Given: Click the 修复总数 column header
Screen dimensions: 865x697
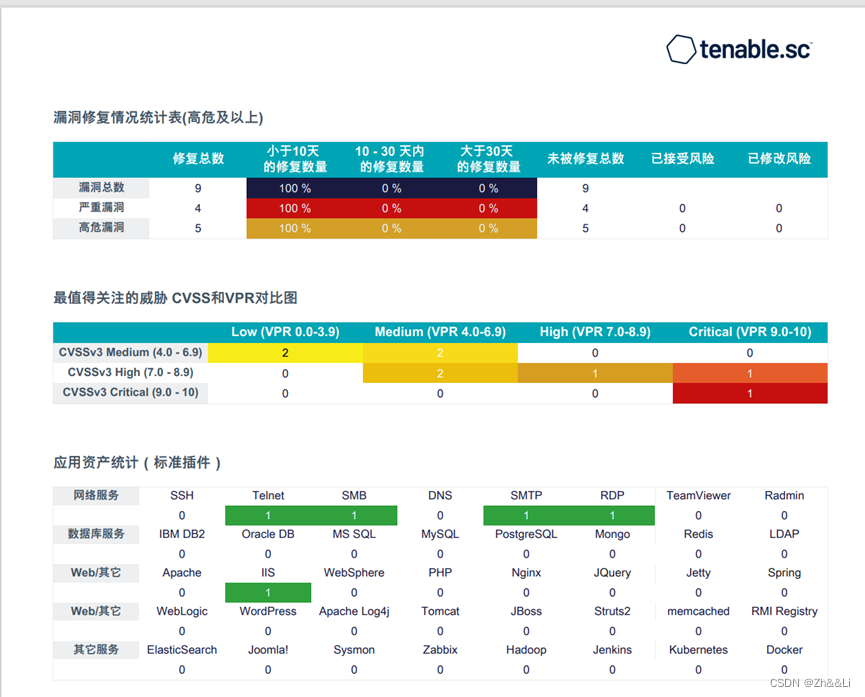Looking at the screenshot, I should [198, 159].
